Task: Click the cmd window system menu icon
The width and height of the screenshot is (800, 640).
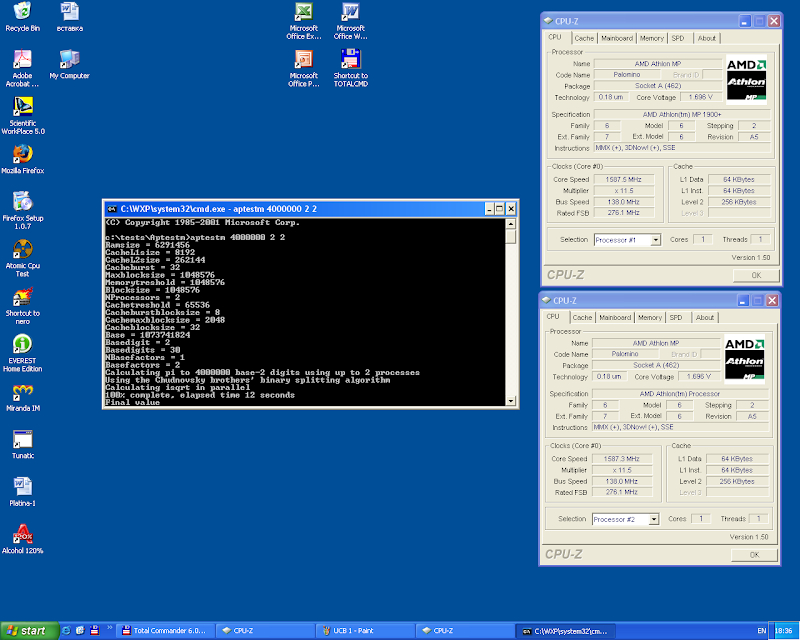Action: click(x=112, y=209)
